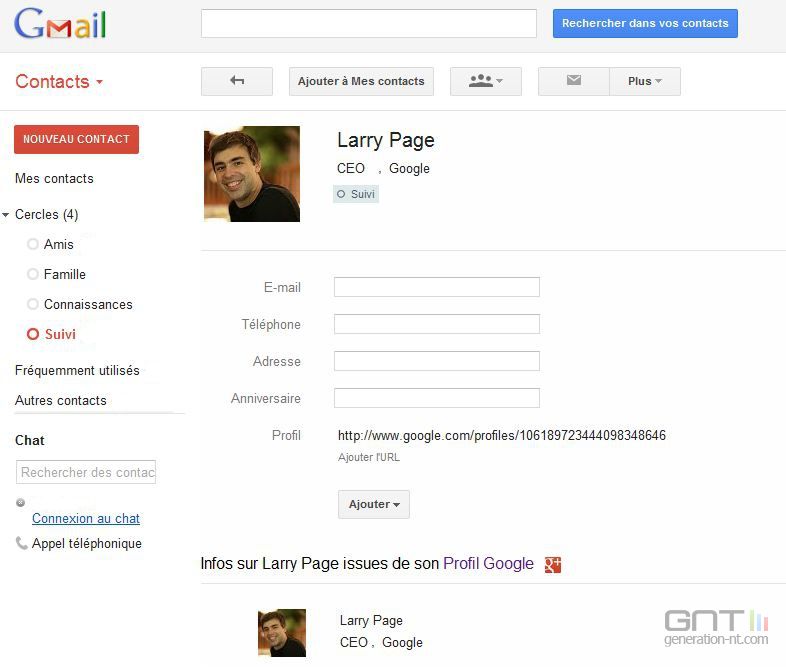
Task: Click the envelope email icon button
Action: click(x=573, y=81)
